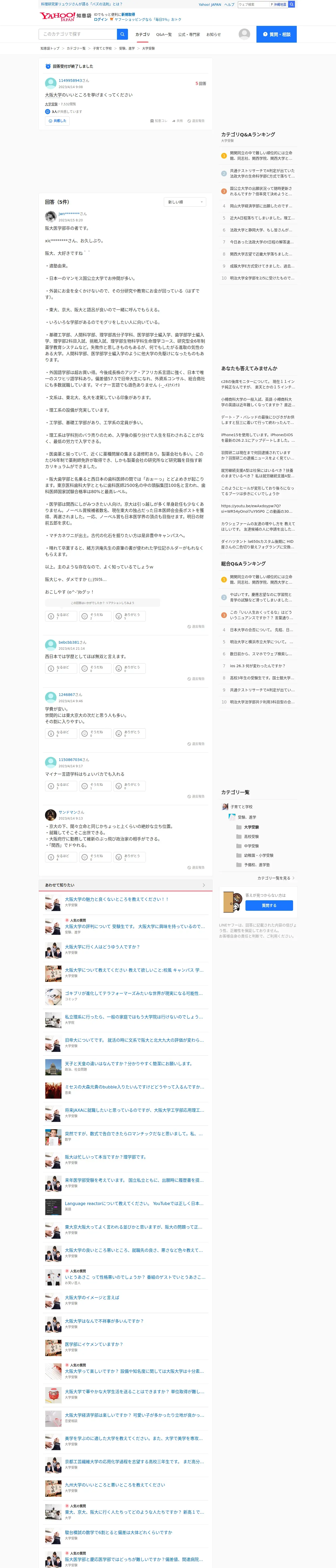Open 大学受験 tag under question title
336x1568 pixels.
(51, 104)
